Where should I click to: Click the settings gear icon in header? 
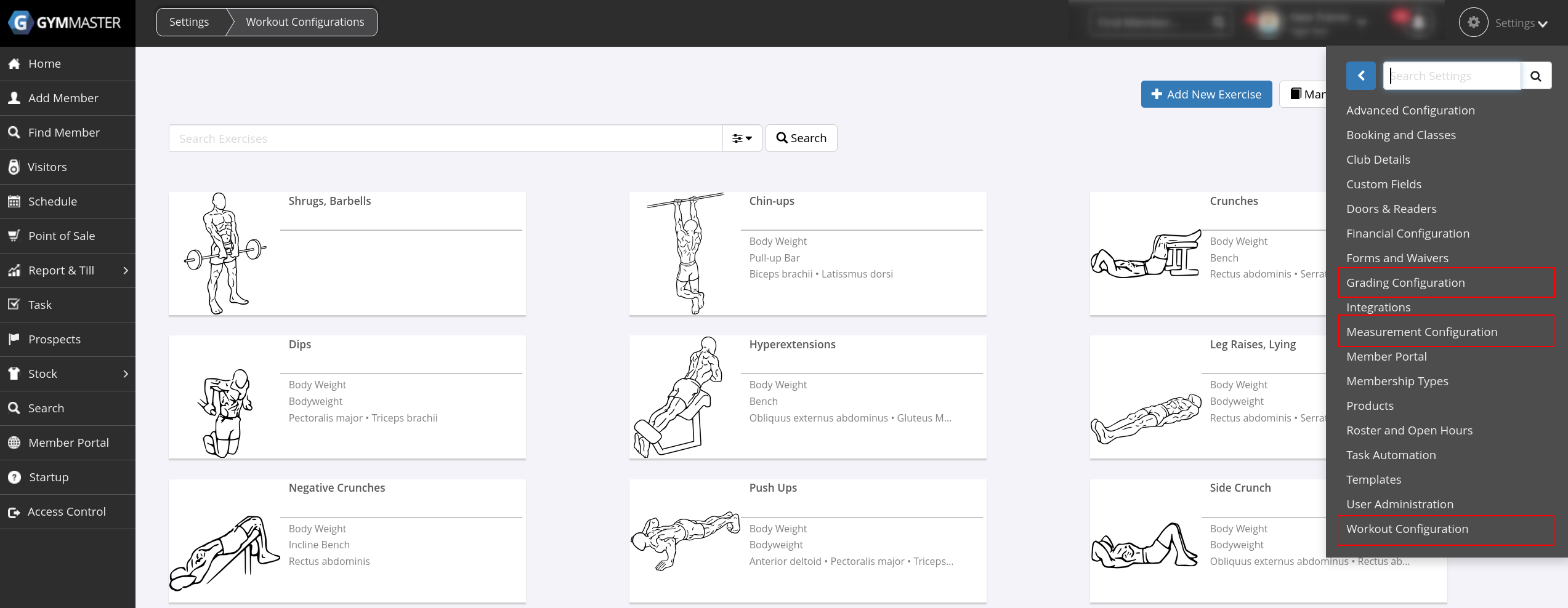coord(1473,23)
